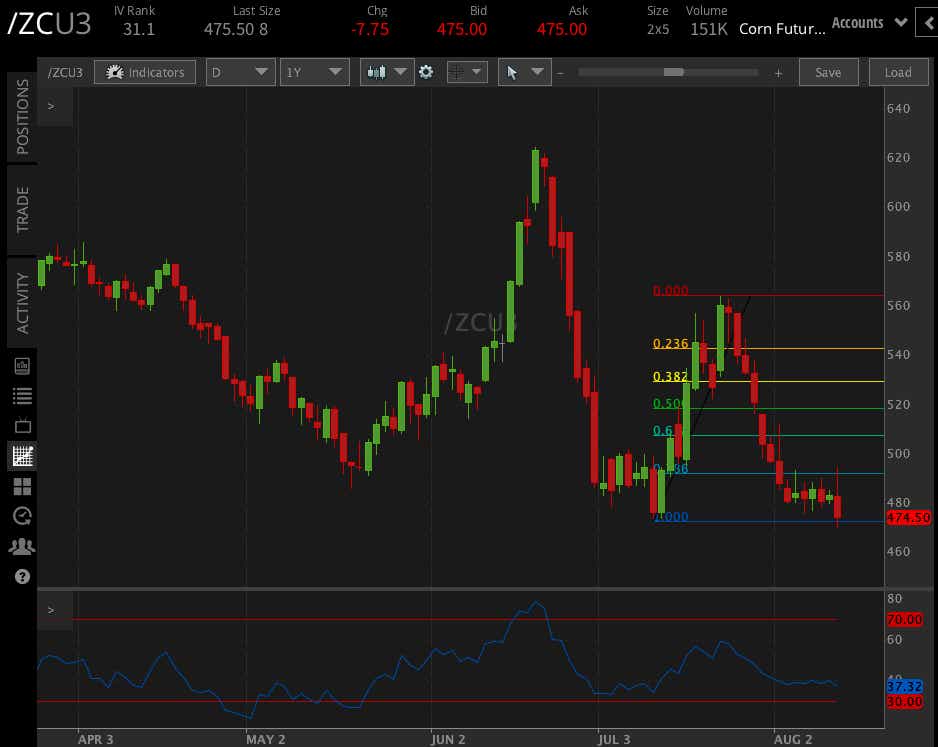The width and height of the screenshot is (938, 747).
Task: Select the 0.382 Fibonacci level label
Action: pyautogui.click(x=670, y=376)
